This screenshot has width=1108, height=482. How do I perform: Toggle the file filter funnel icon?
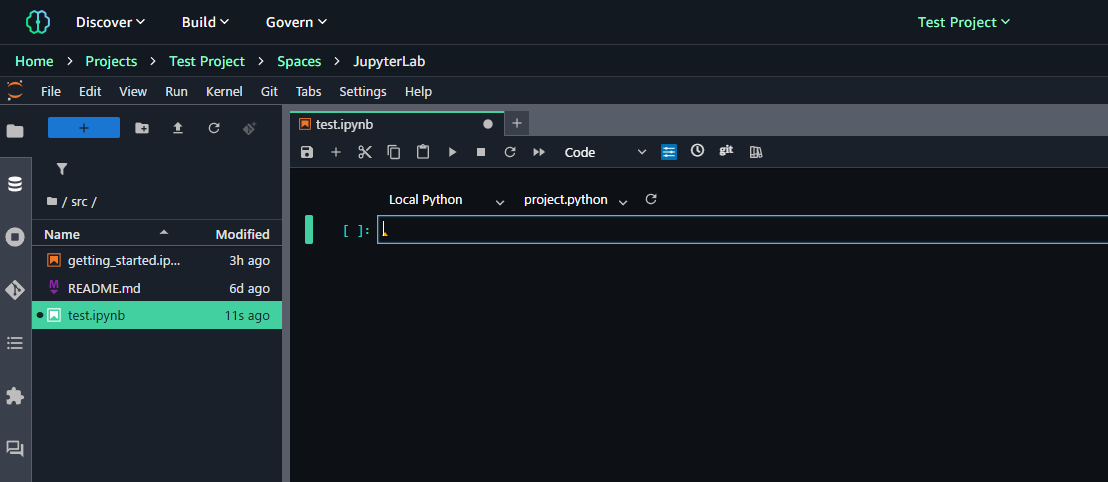(x=62, y=169)
